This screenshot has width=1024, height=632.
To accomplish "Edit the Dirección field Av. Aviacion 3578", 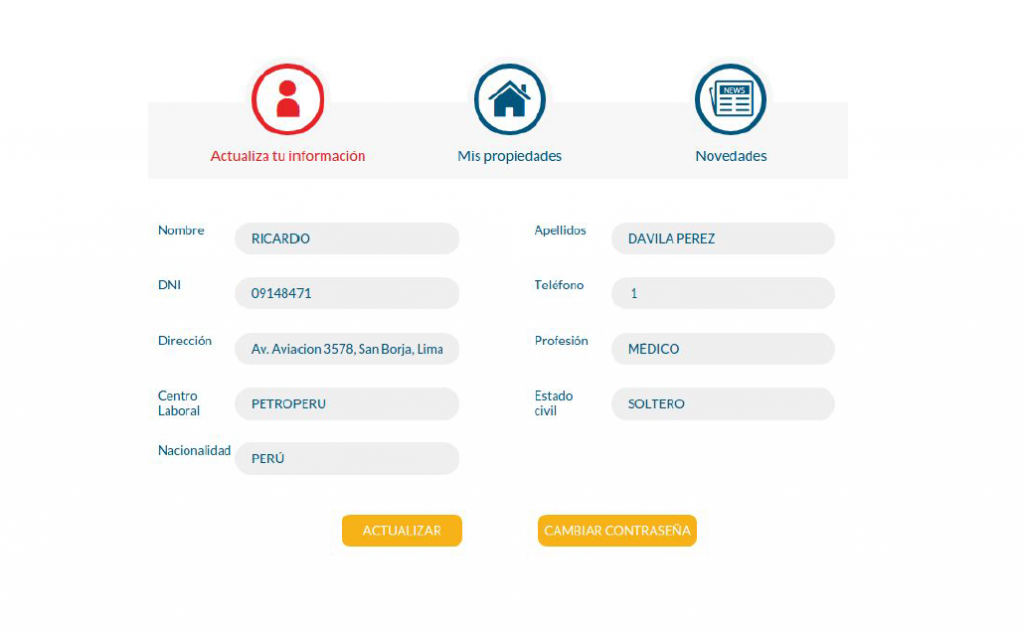I will click(347, 349).
